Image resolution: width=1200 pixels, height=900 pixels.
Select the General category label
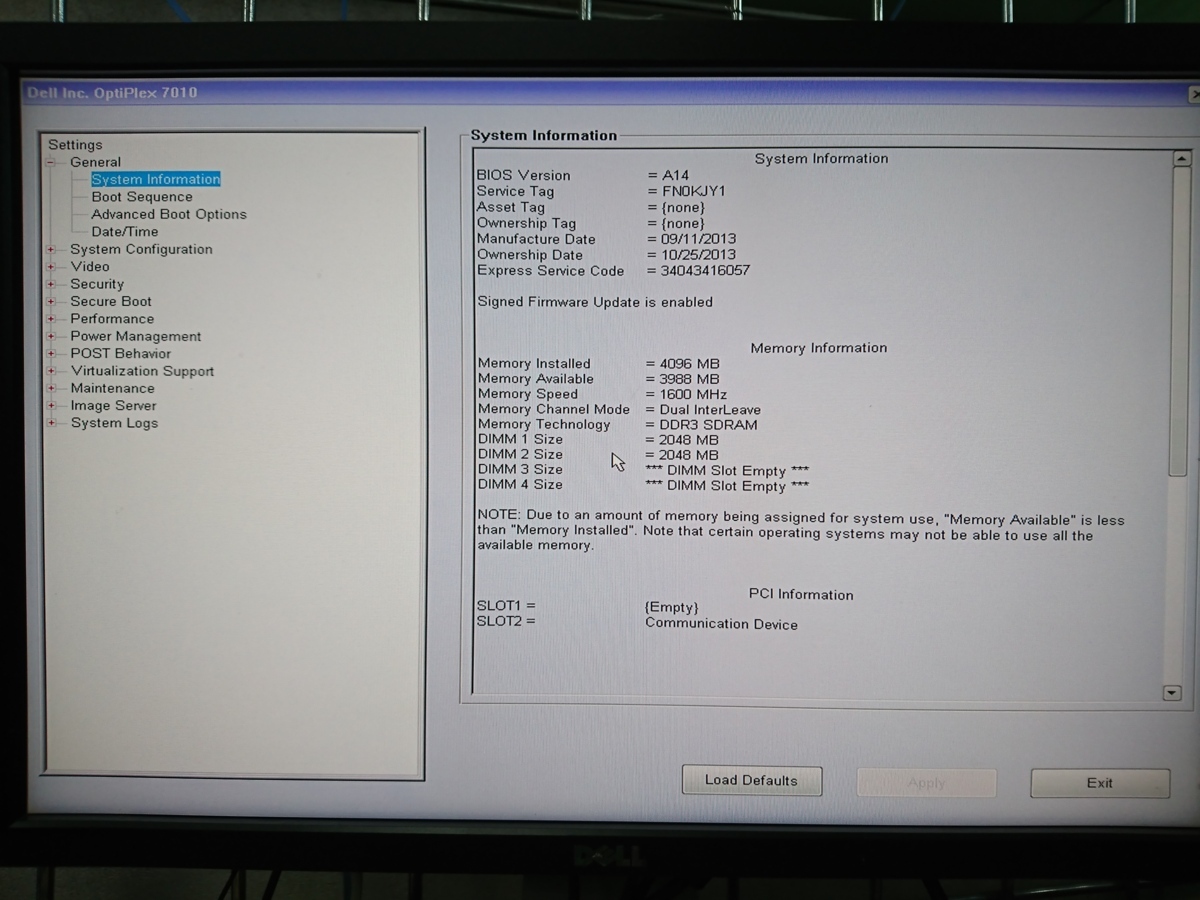[x=96, y=162]
